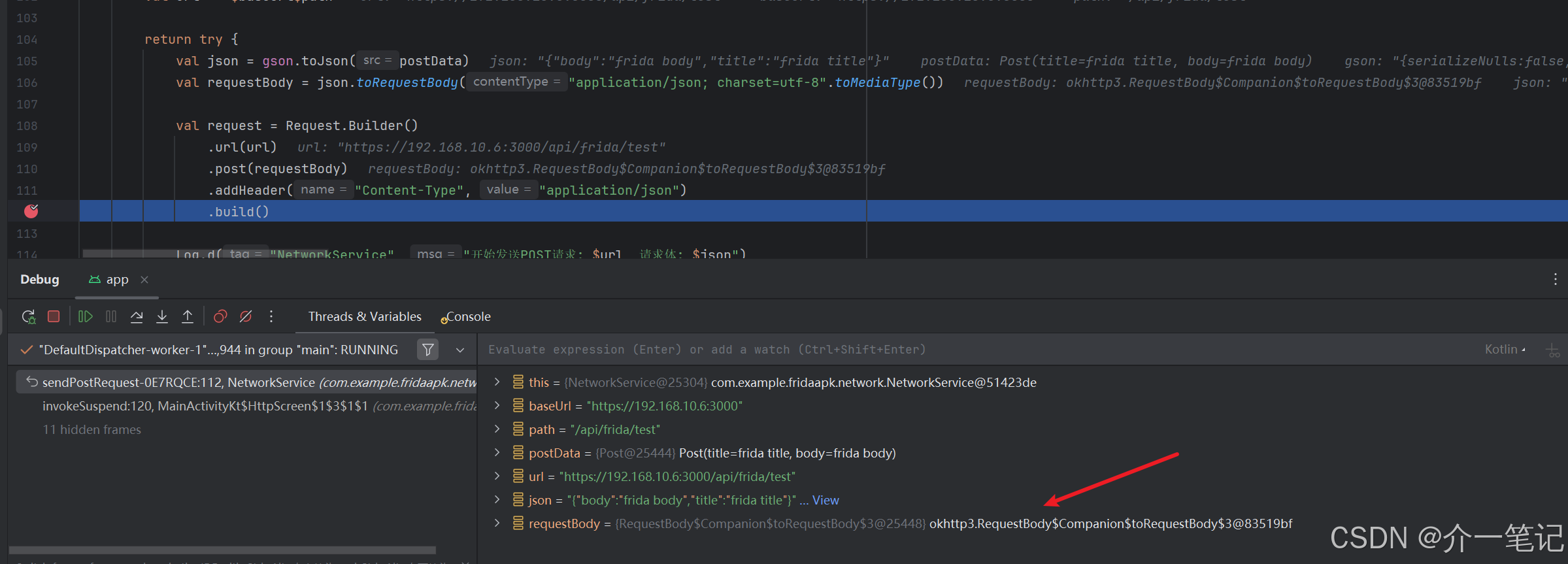Select the sendPostRequest-0E7RQCE:112 frame
The image size is (1568, 564).
(246, 382)
